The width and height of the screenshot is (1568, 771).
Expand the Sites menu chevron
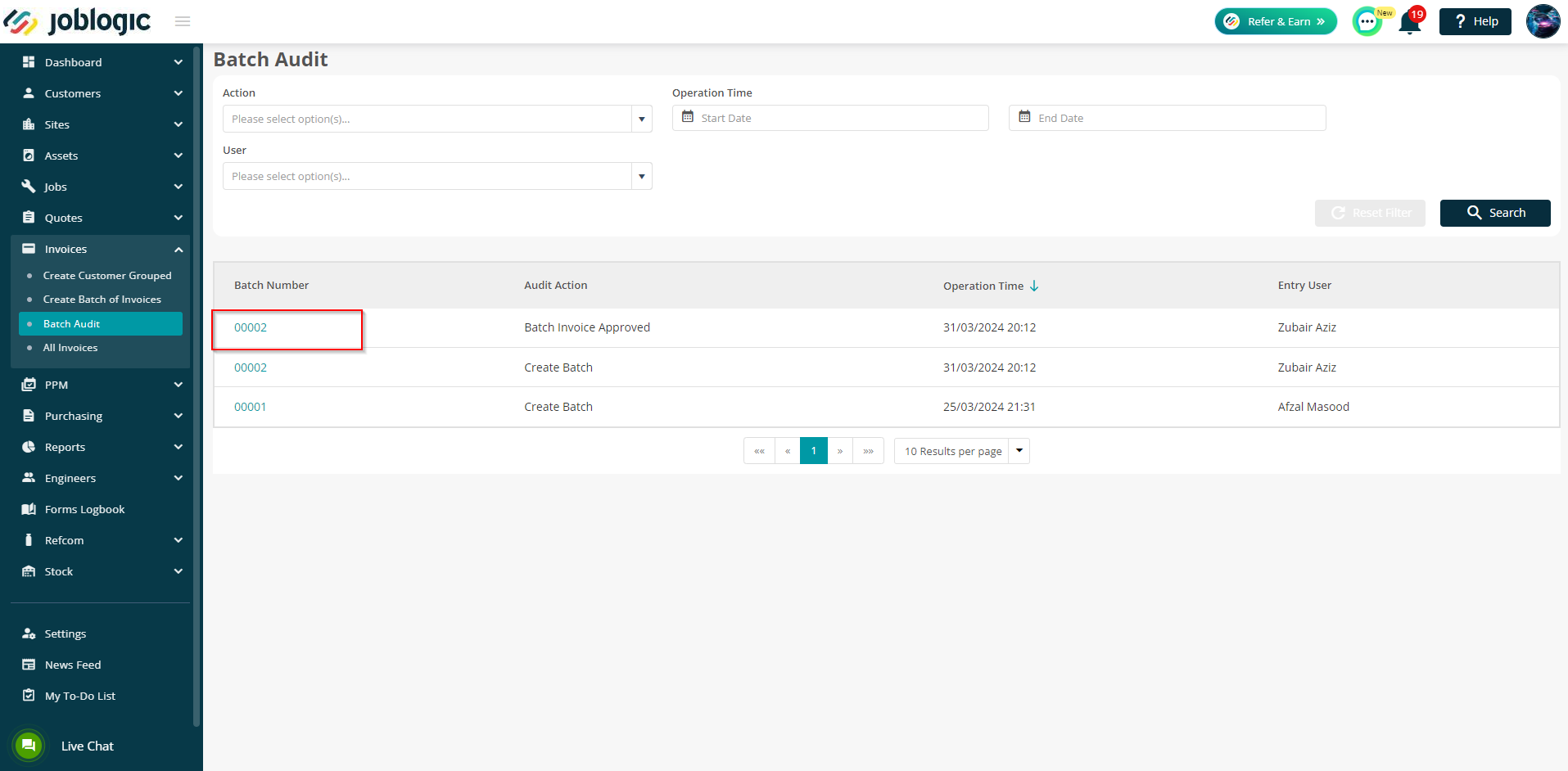pos(178,124)
